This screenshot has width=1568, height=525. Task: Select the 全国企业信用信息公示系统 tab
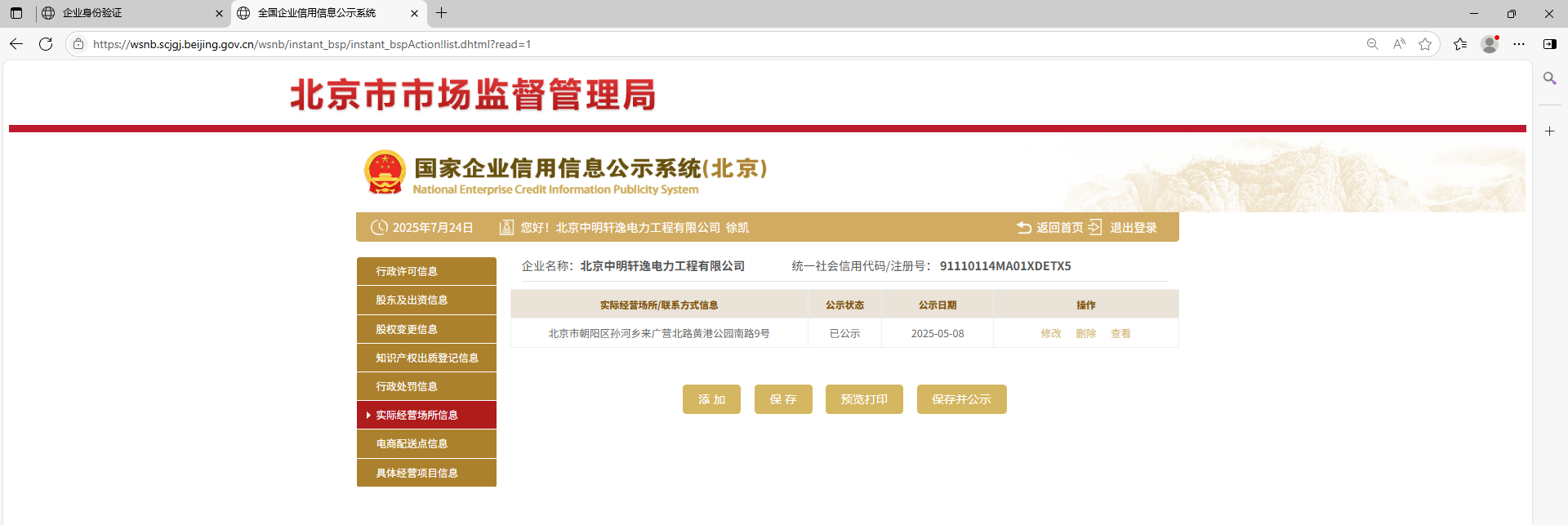coord(328,13)
